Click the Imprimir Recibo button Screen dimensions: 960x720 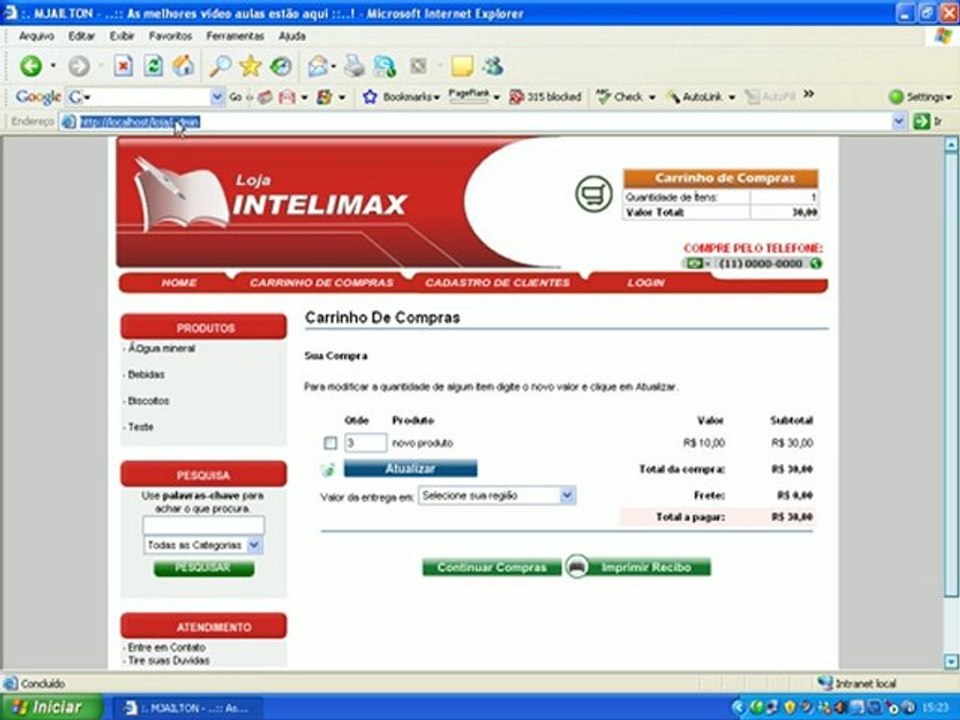(x=648, y=567)
